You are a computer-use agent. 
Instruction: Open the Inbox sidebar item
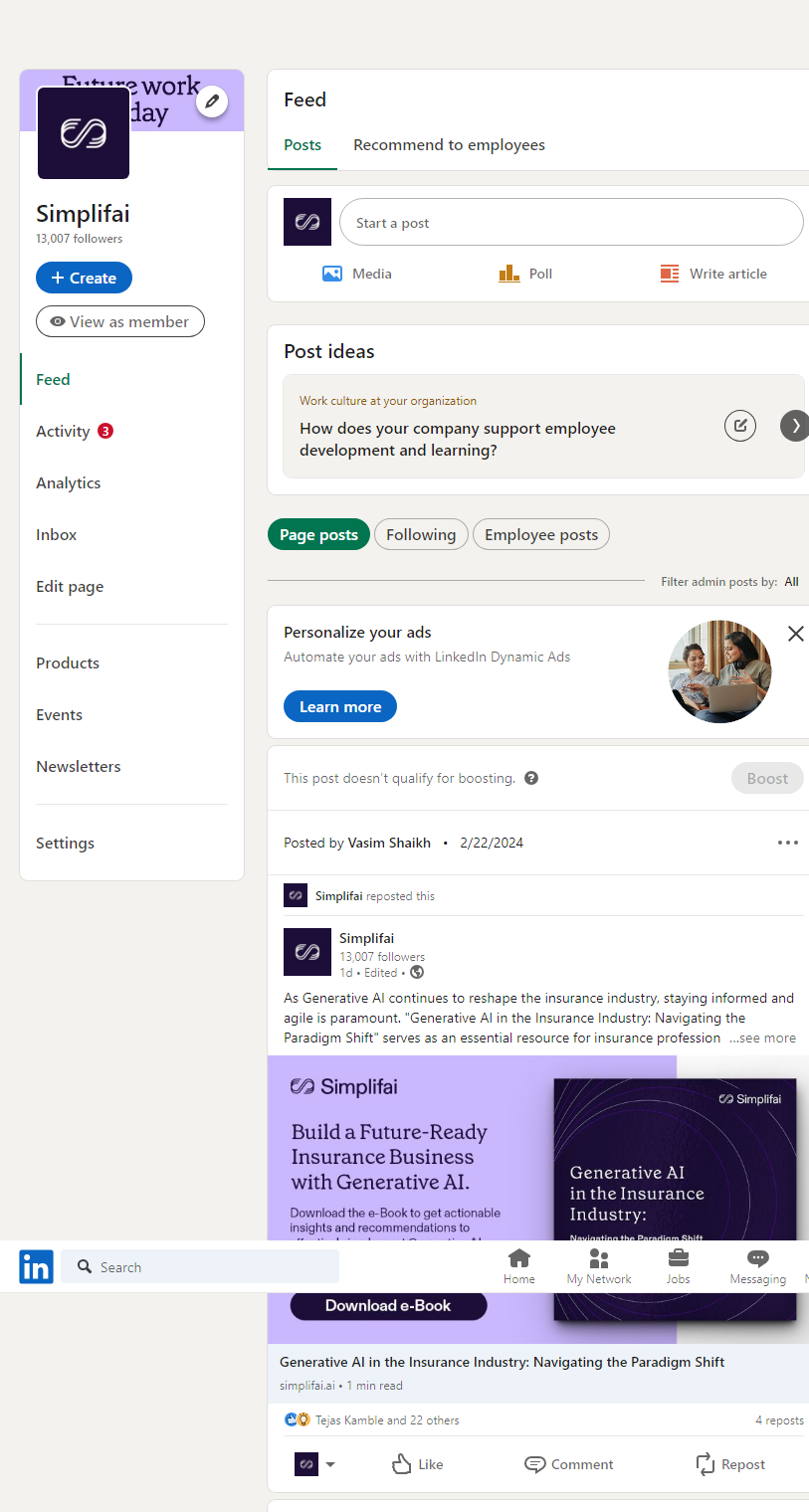coord(57,534)
